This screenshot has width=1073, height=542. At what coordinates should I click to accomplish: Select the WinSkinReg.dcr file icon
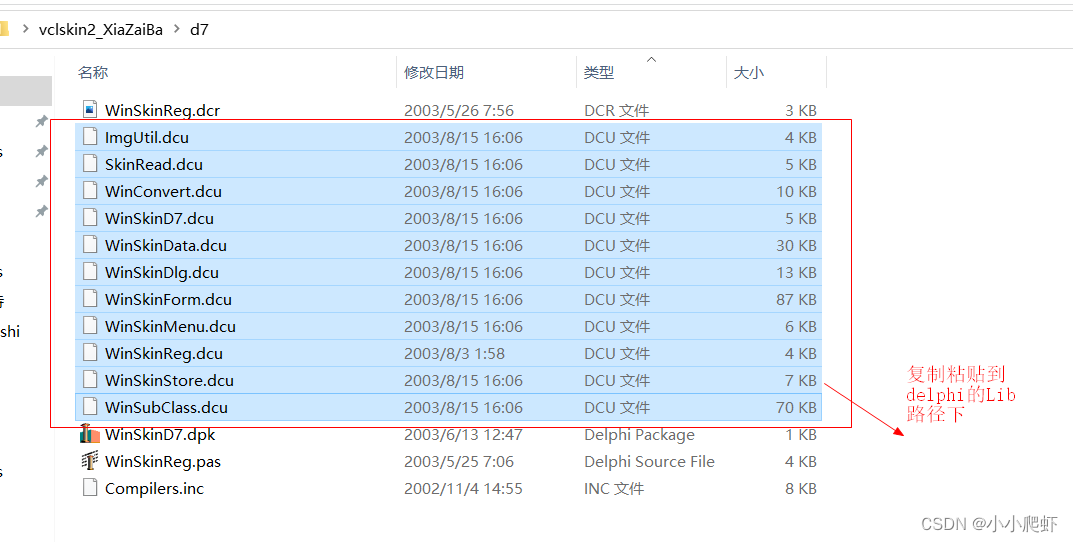tap(90, 109)
